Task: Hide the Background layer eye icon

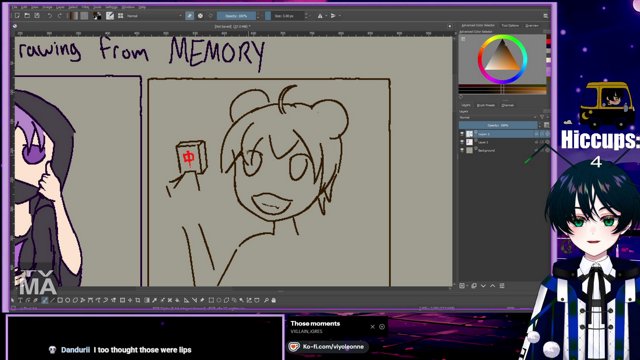Action: [462, 150]
